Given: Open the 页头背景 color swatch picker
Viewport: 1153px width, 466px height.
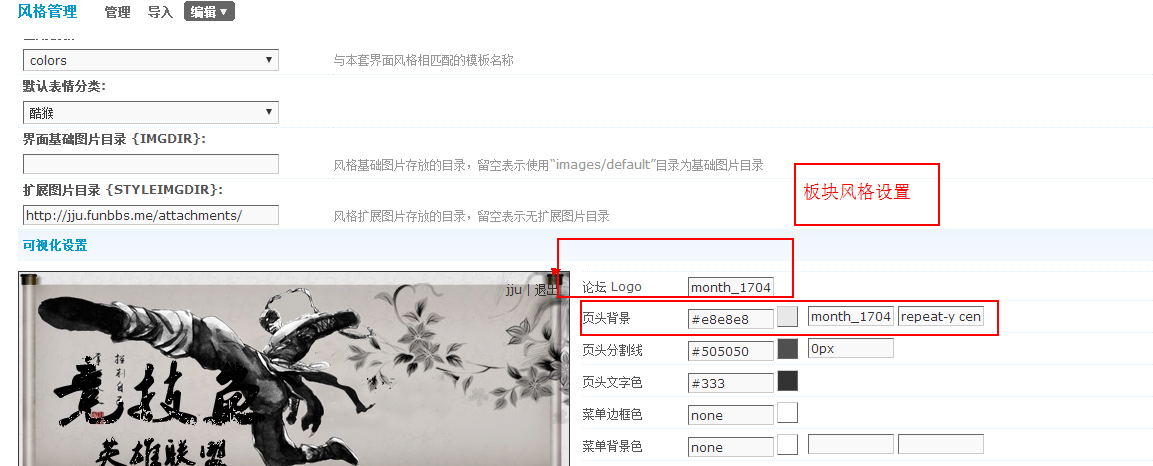Looking at the screenshot, I should click(x=788, y=317).
